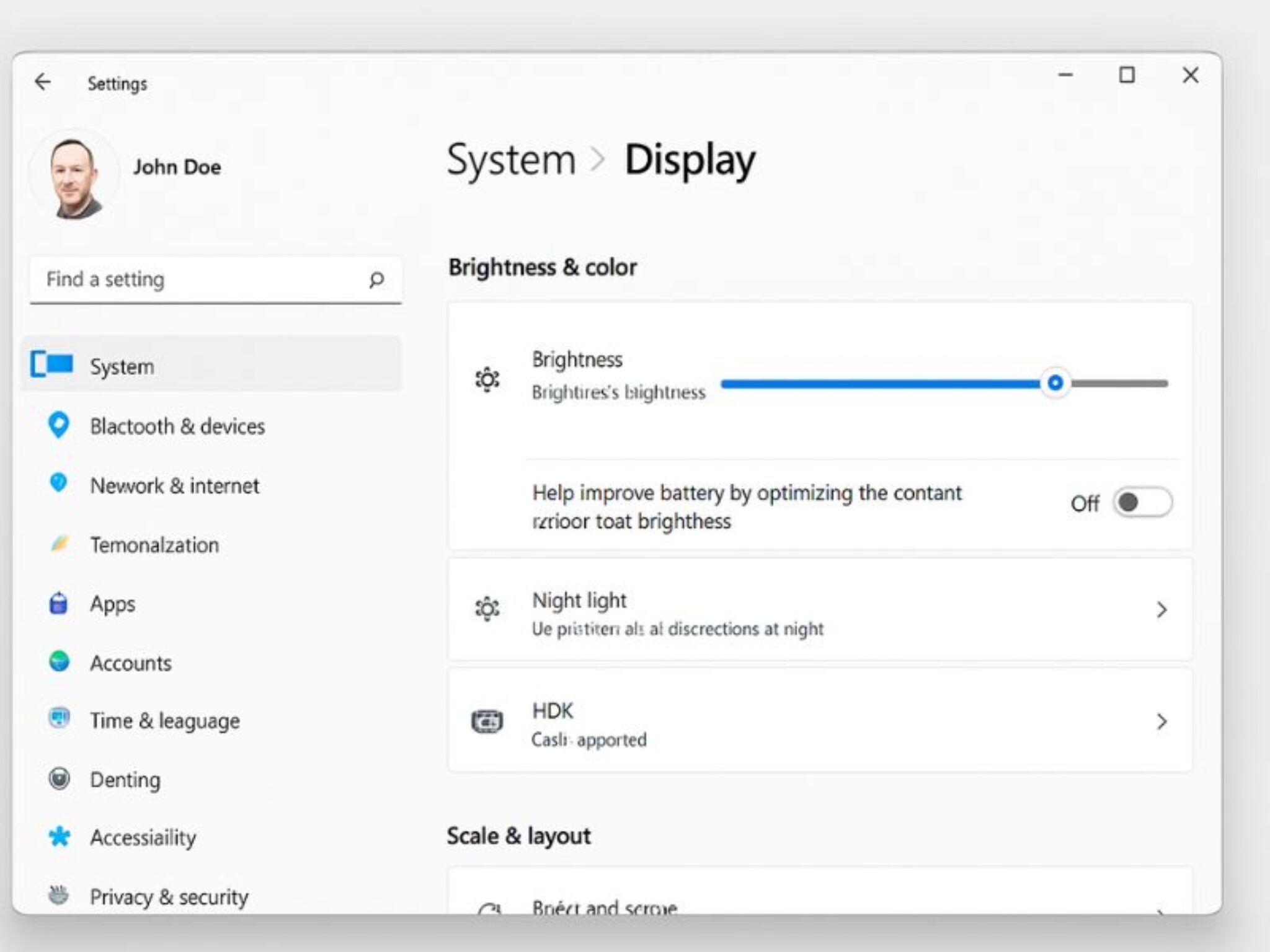Click the search magnifier in Find a setting
The image size is (1270, 952).
coord(377,280)
